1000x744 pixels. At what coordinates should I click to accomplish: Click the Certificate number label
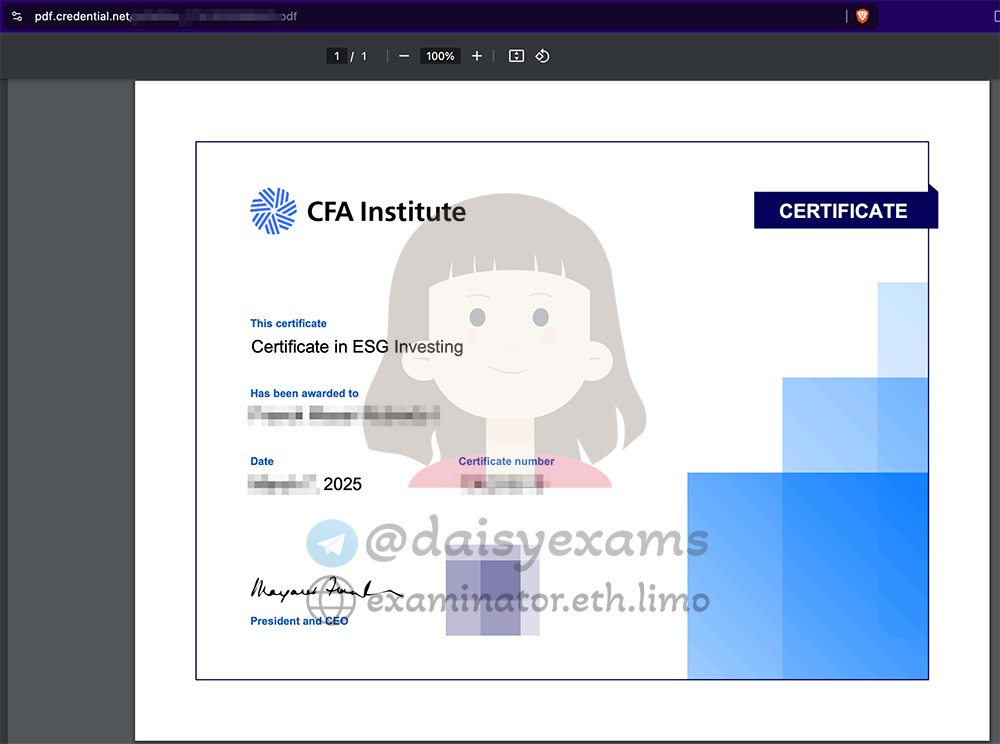click(x=506, y=461)
